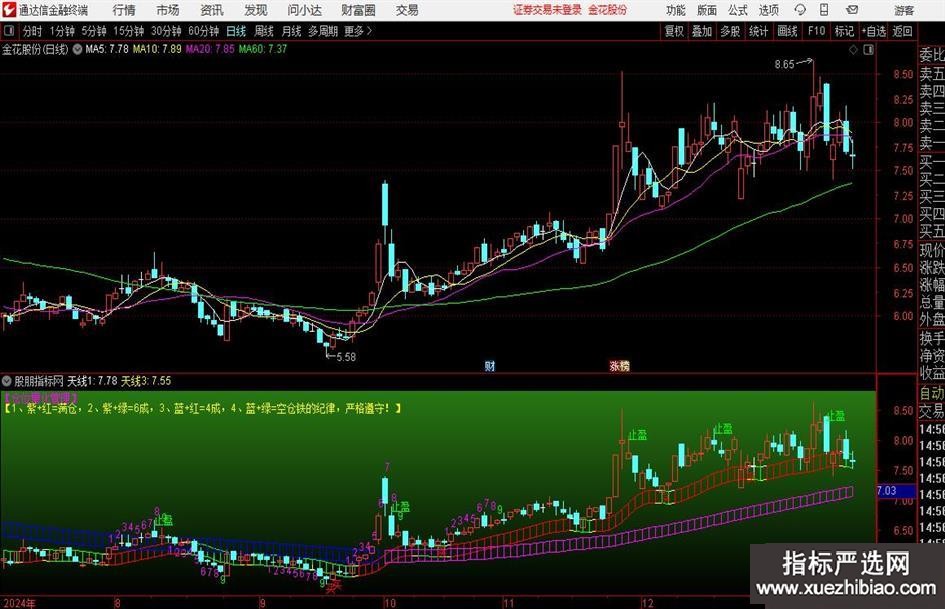This screenshot has width=945, height=609.
Task: Click the 天线1: 7.78 indicator value
Action: point(92,381)
